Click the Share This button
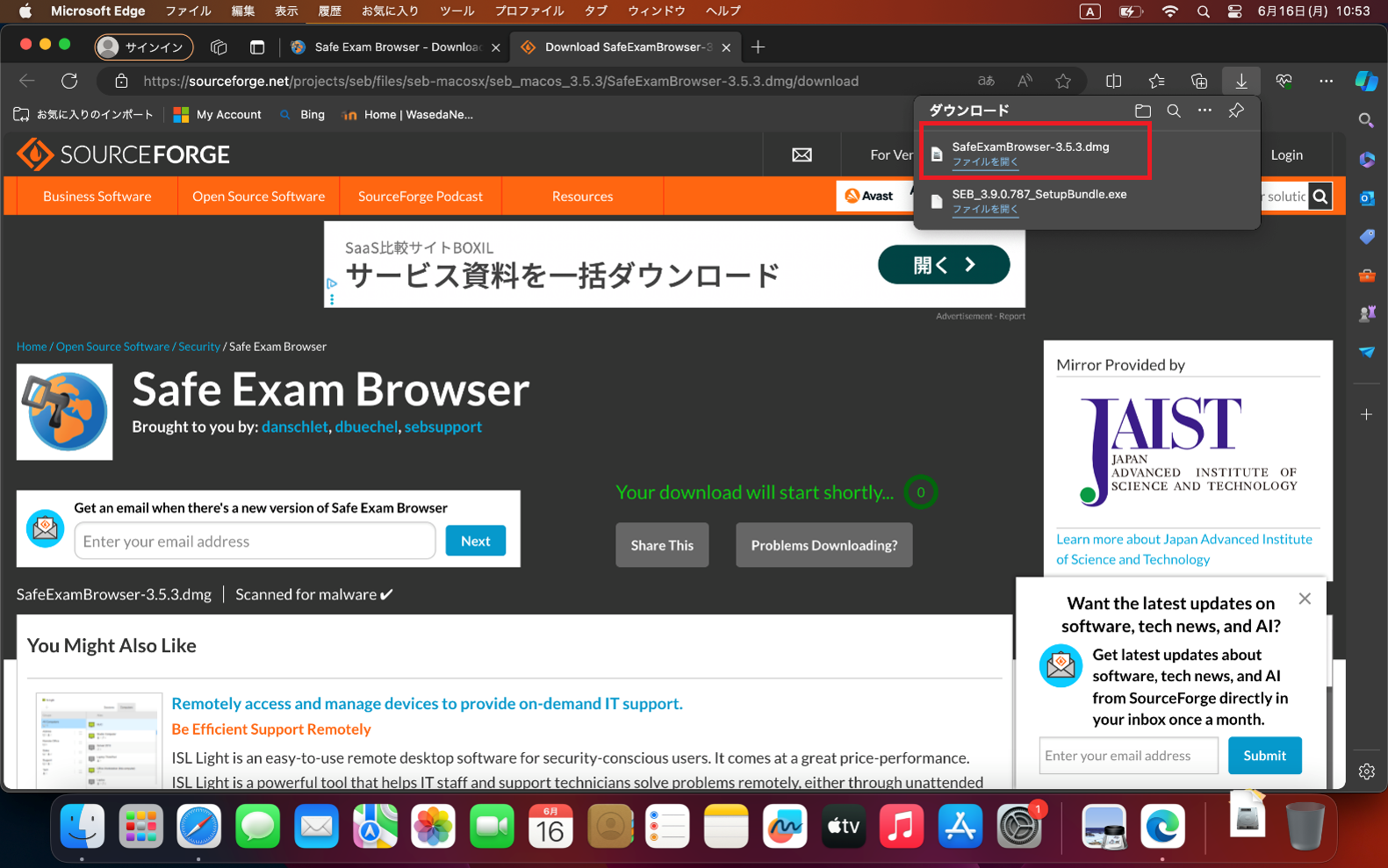Viewport: 1388px width, 868px height. pyautogui.click(x=662, y=545)
